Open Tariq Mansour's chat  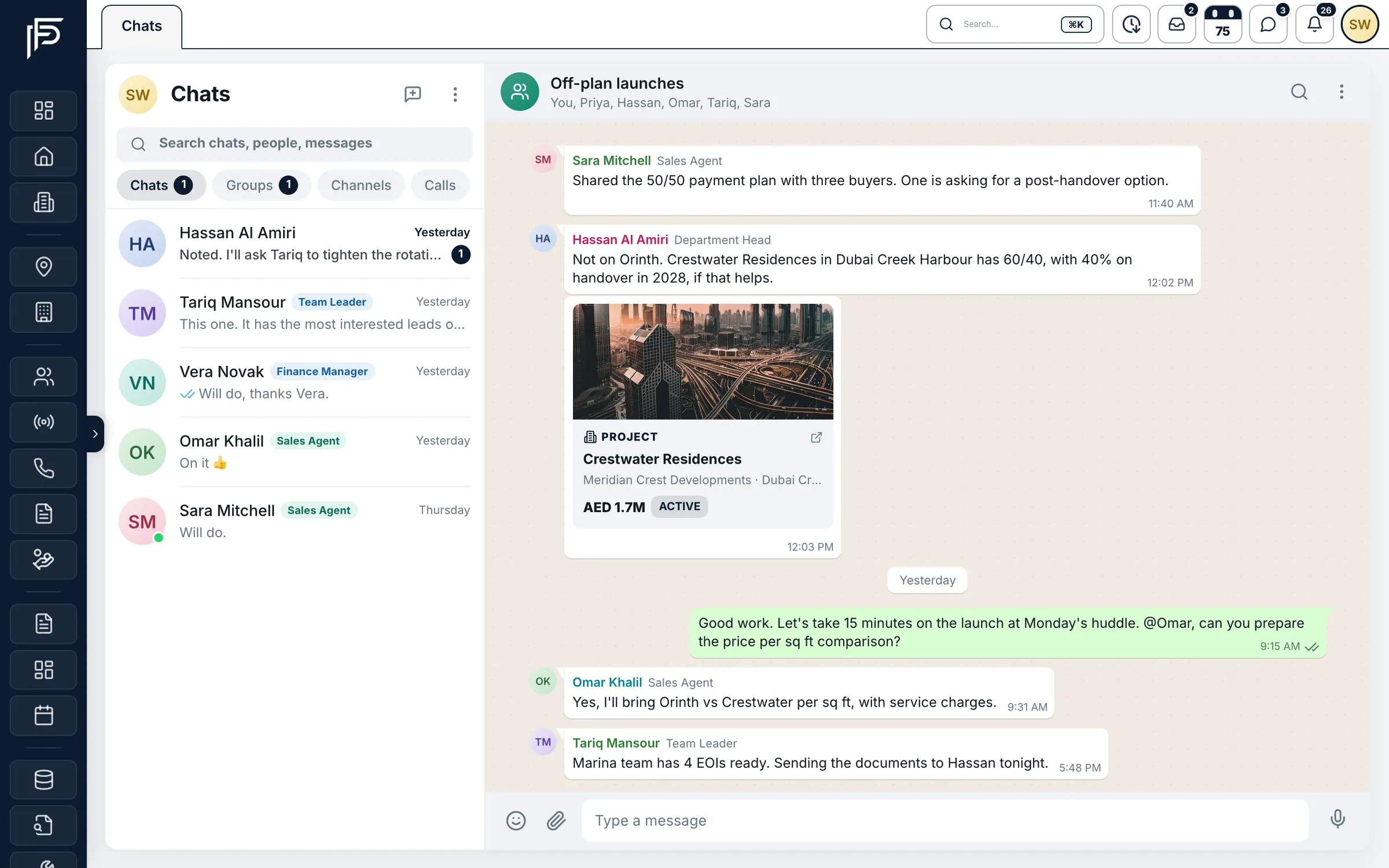[295, 313]
